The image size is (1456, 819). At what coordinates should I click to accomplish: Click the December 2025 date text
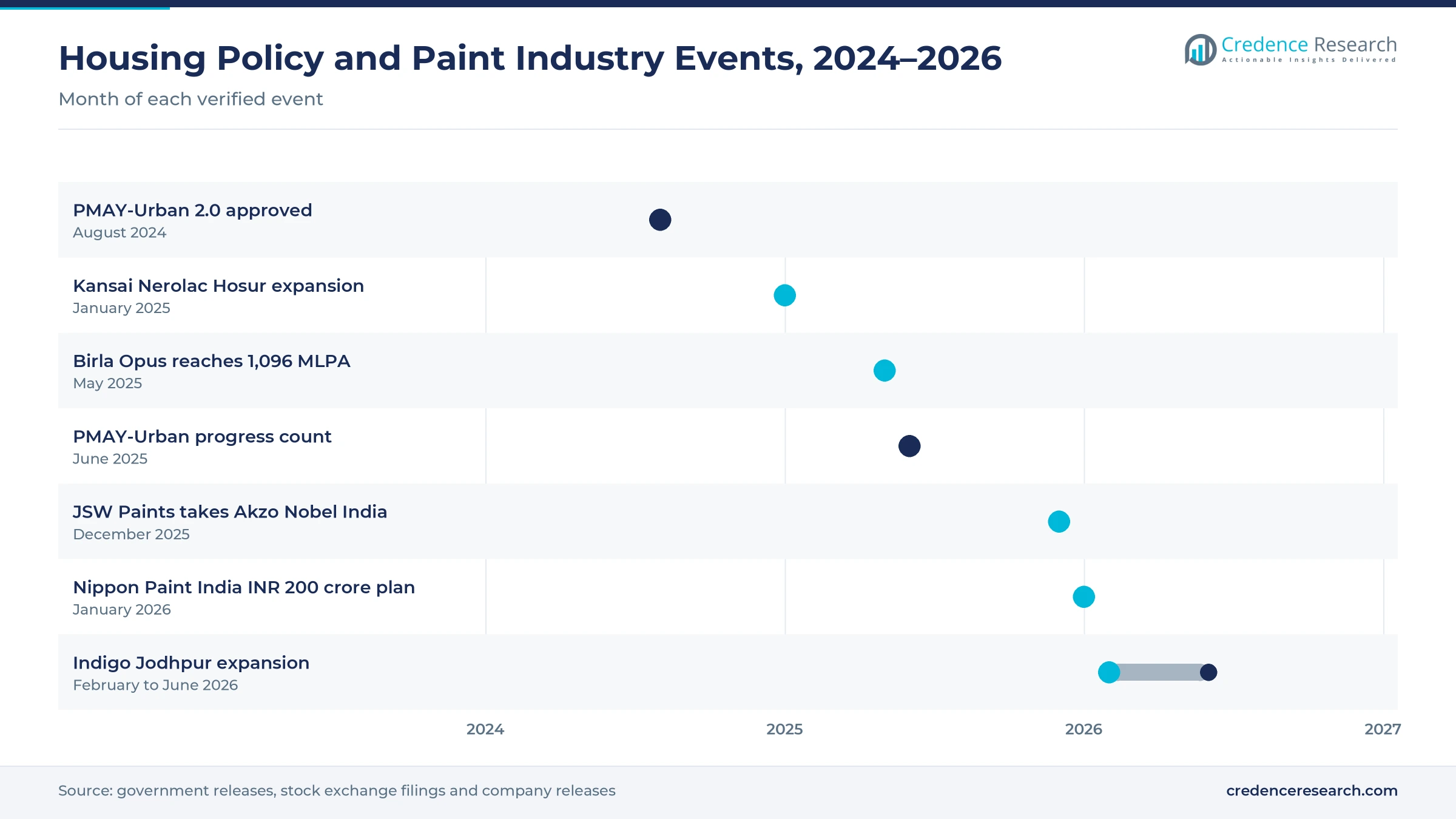click(131, 534)
